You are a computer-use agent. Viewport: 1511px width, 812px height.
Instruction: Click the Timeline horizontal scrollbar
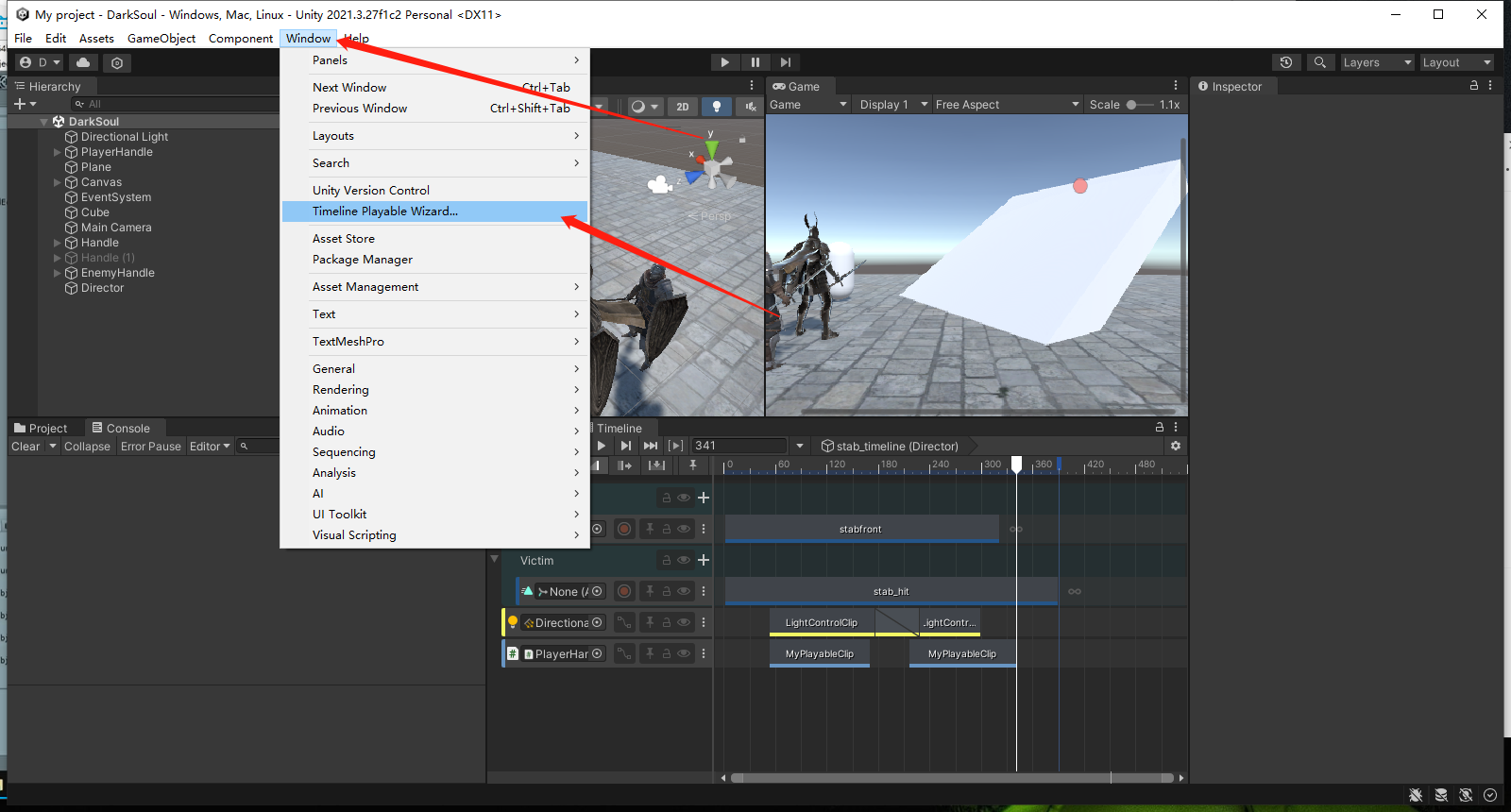952,778
